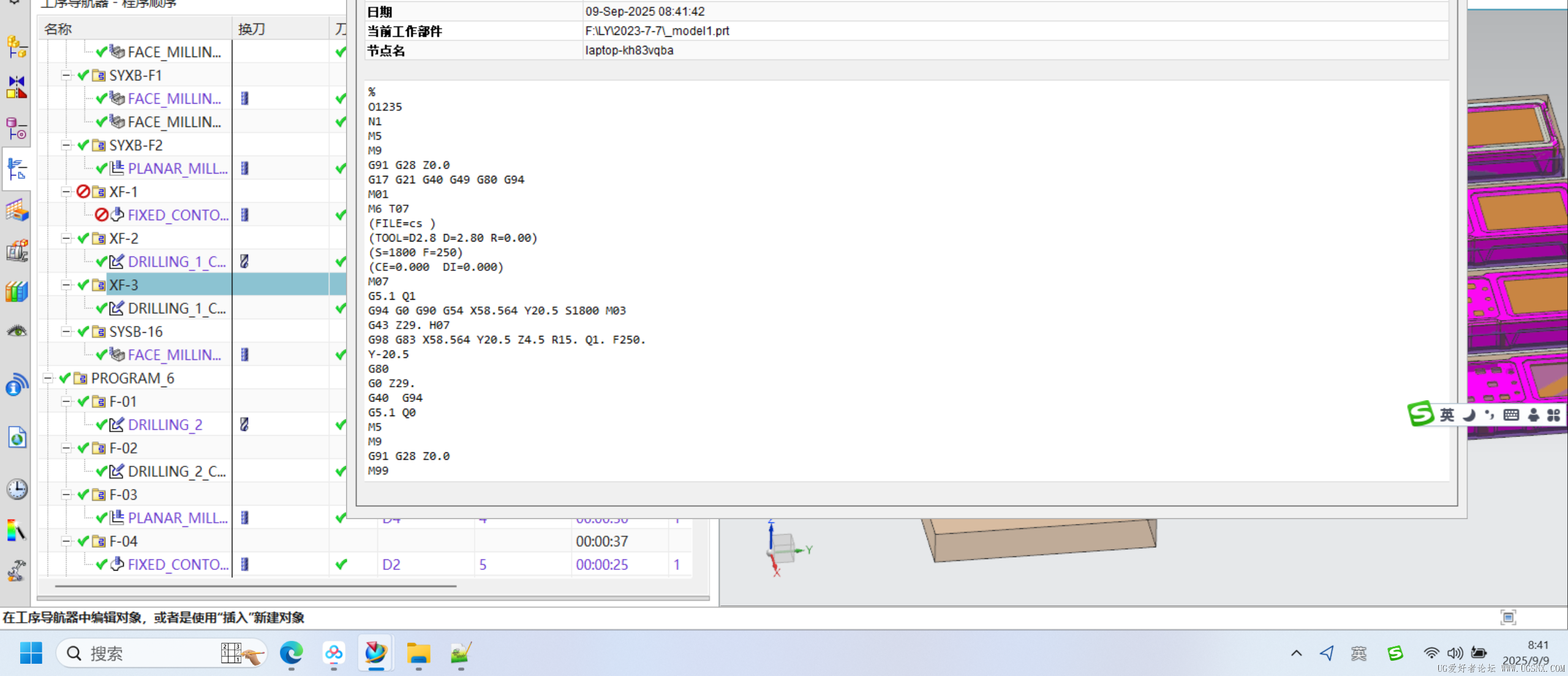Collapse the PROGRAM_6 group

pos(48,378)
